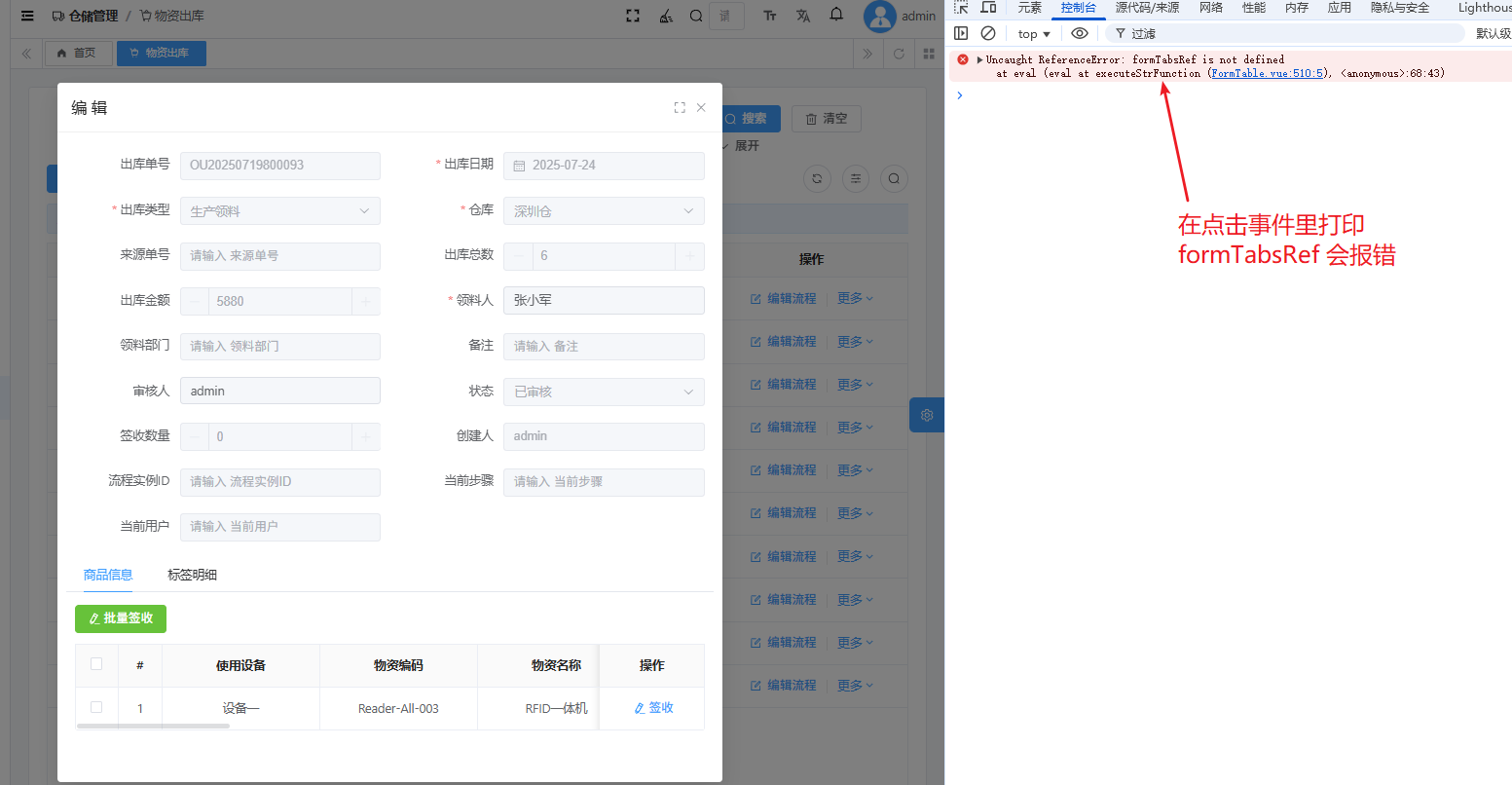
Task: Click the console live expression eye icon
Action: click(1080, 33)
